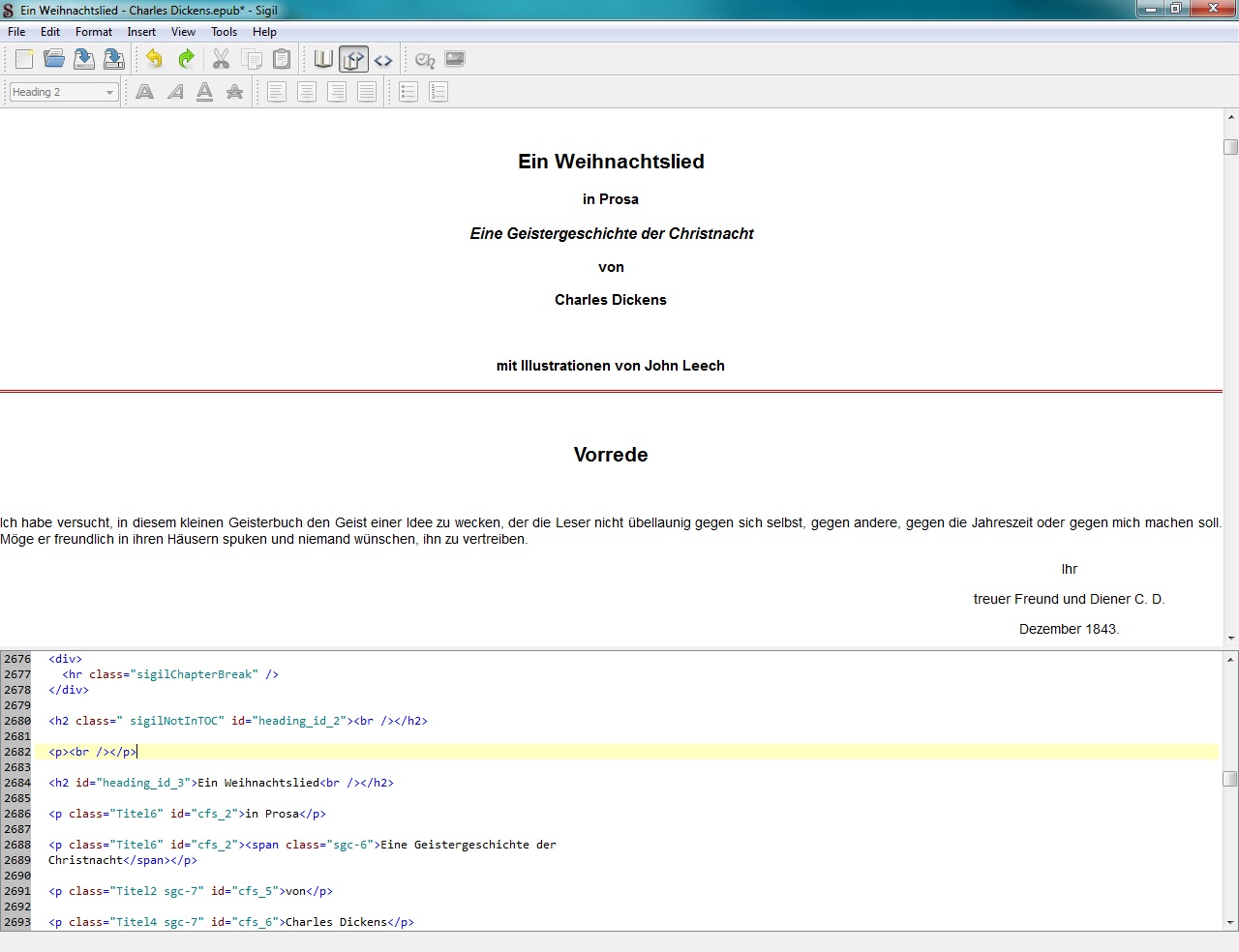
Task: Insert a bulleted list
Action: [408, 92]
